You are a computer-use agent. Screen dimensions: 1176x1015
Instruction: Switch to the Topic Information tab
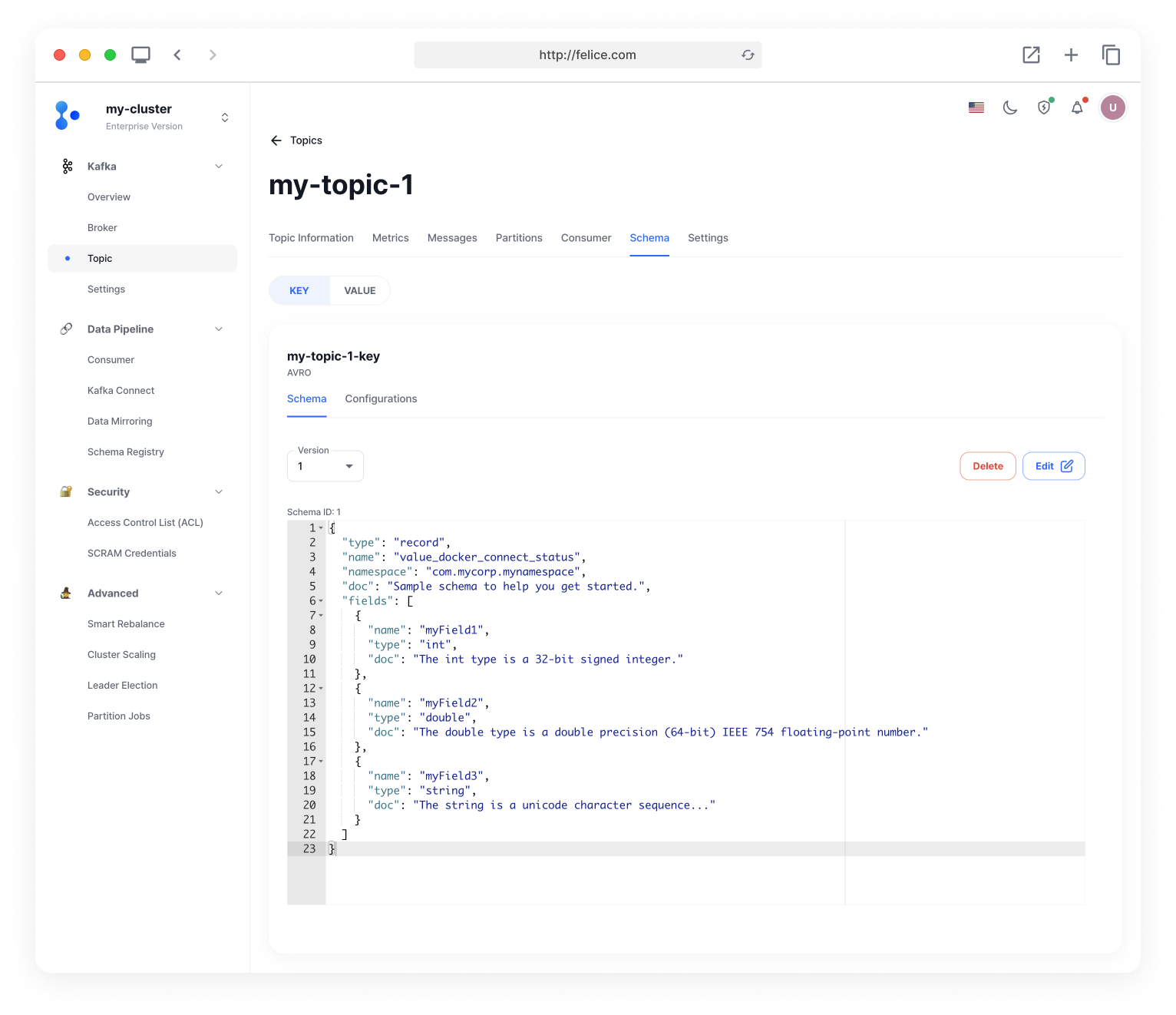click(311, 238)
